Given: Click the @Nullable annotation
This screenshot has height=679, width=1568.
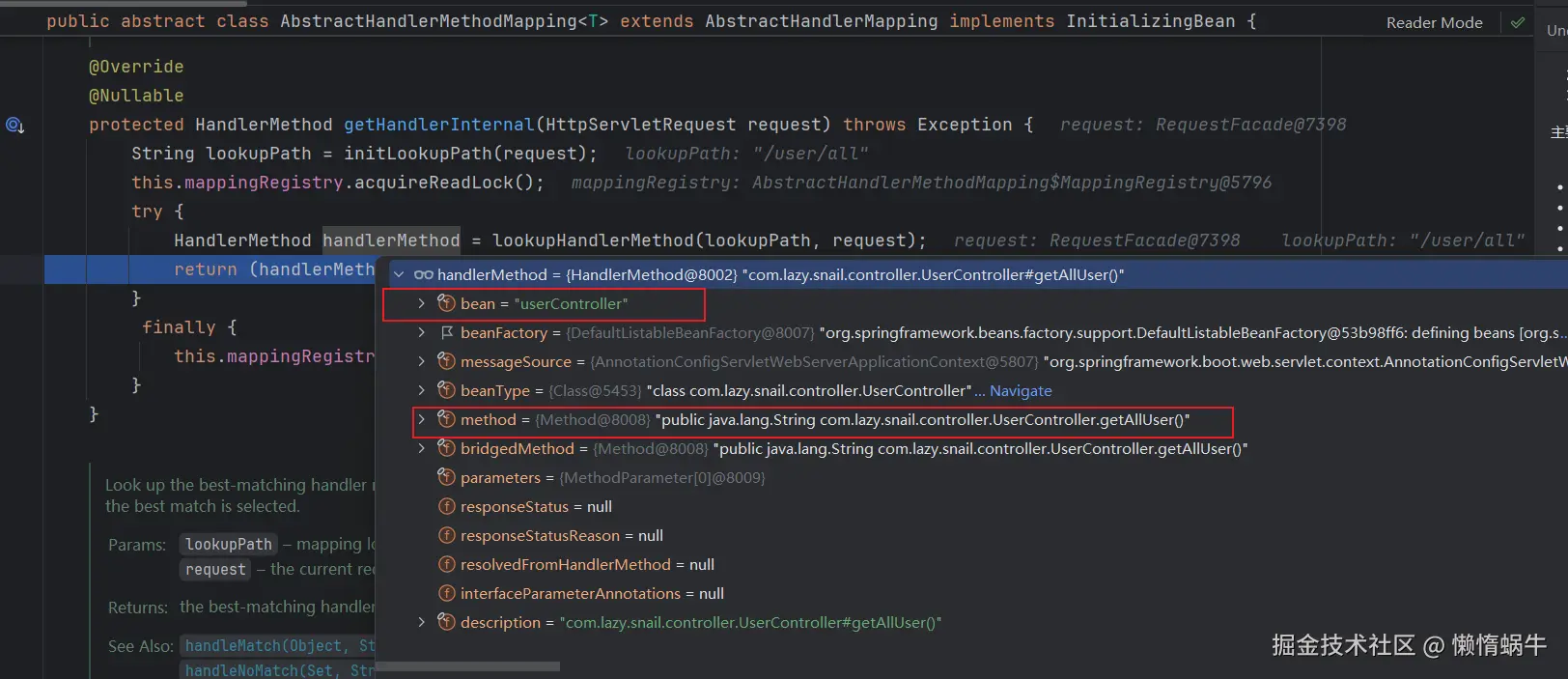Looking at the screenshot, I should click(136, 96).
